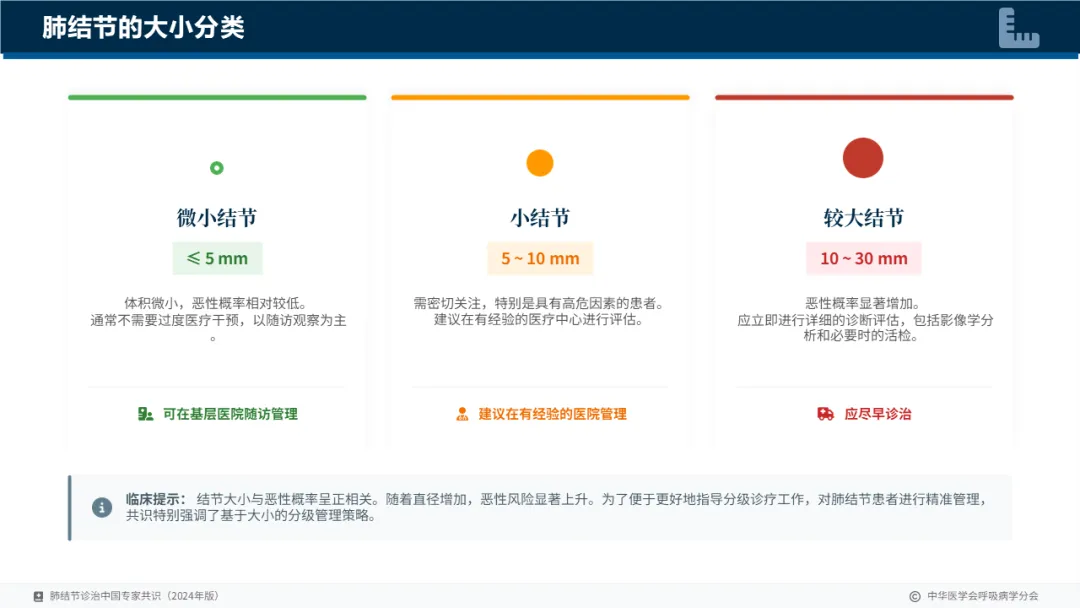This screenshot has height=608, width=1080.
Task: Select the heading 微小结节
Action: click(217, 218)
